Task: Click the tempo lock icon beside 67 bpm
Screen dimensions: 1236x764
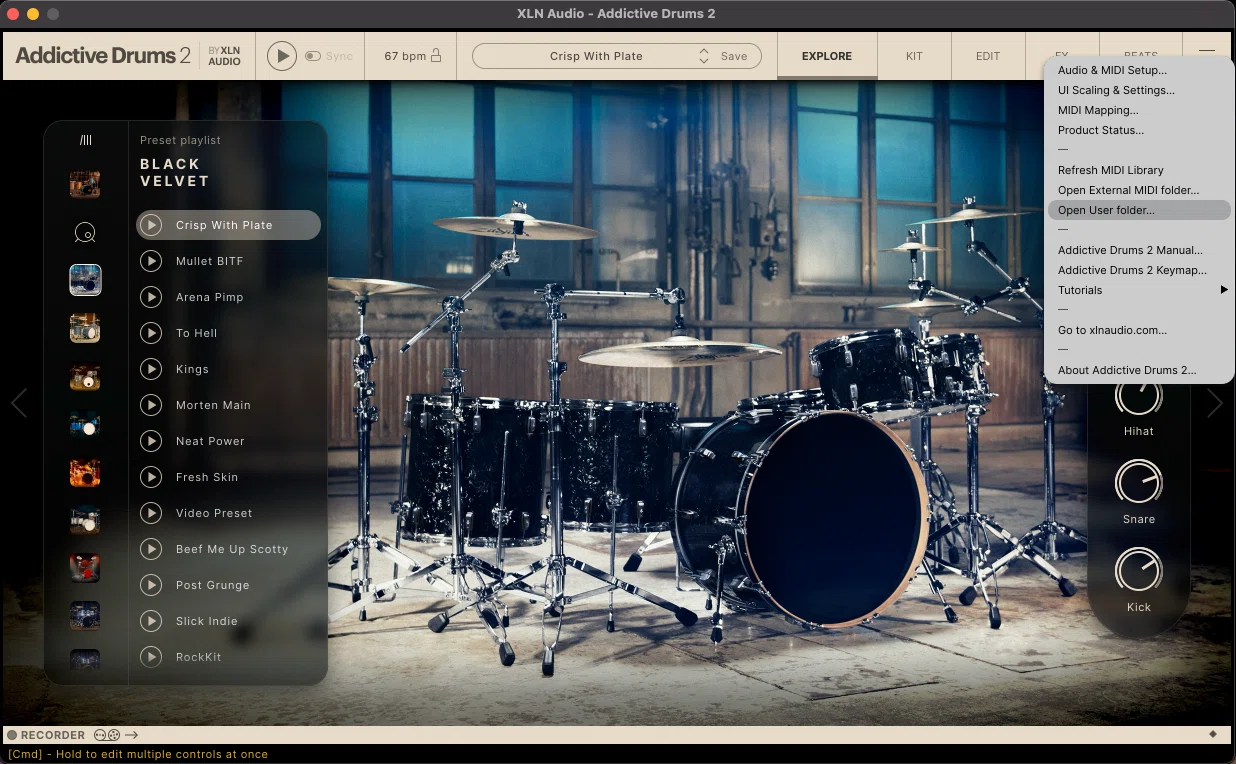Action: pyautogui.click(x=436, y=56)
